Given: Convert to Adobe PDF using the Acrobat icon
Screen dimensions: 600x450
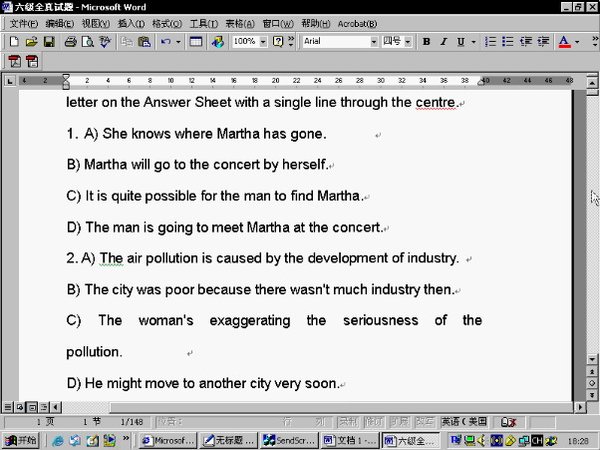Looking at the screenshot, I should 14,61.
